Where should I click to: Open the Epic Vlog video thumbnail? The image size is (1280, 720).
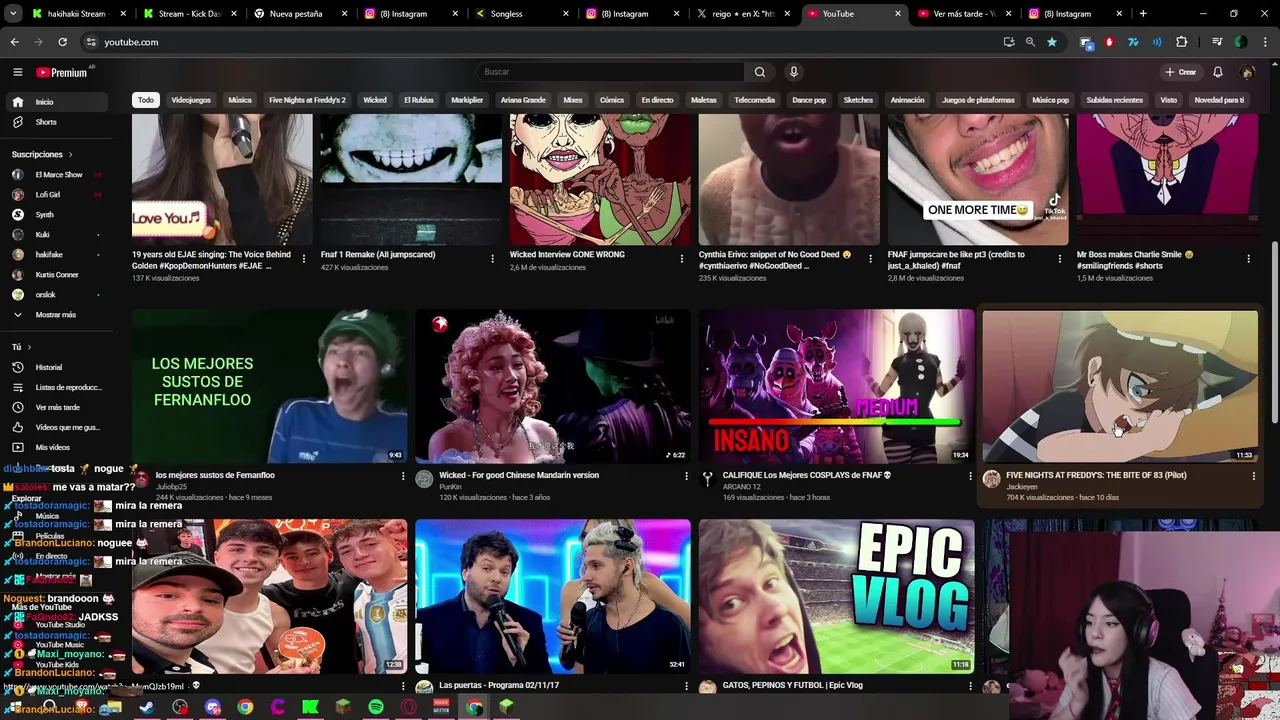point(836,596)
